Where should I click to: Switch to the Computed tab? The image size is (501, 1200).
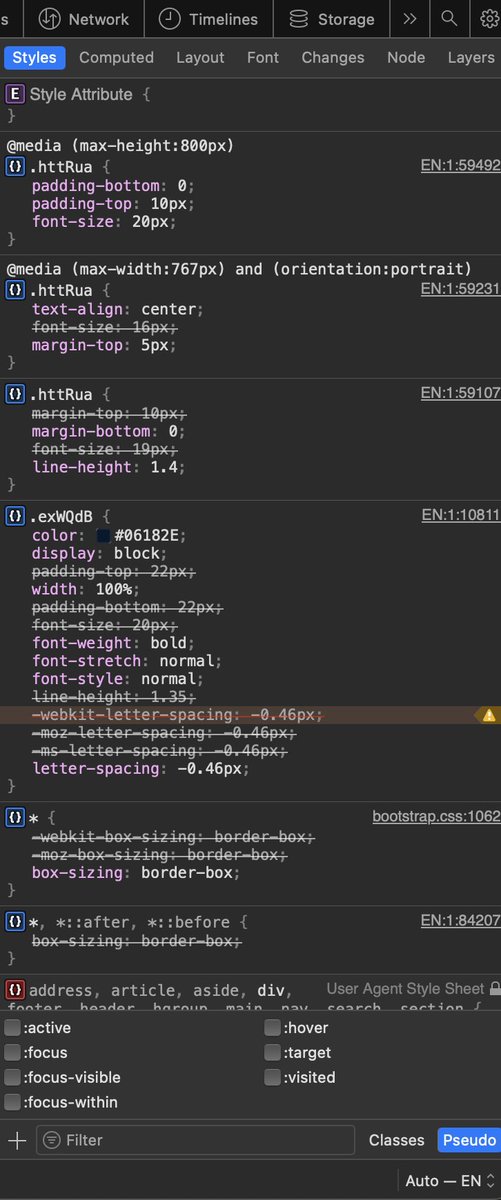click(116, 57)
